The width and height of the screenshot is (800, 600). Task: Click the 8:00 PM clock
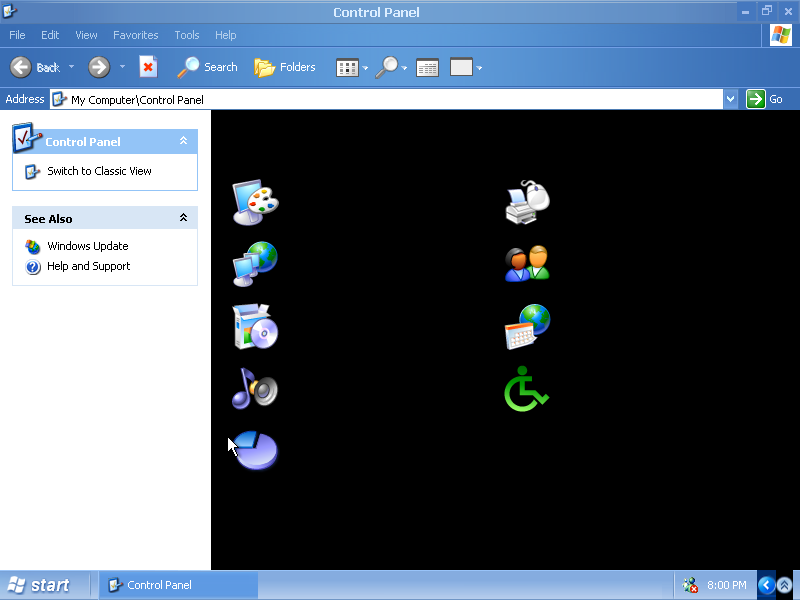[727, 586]
